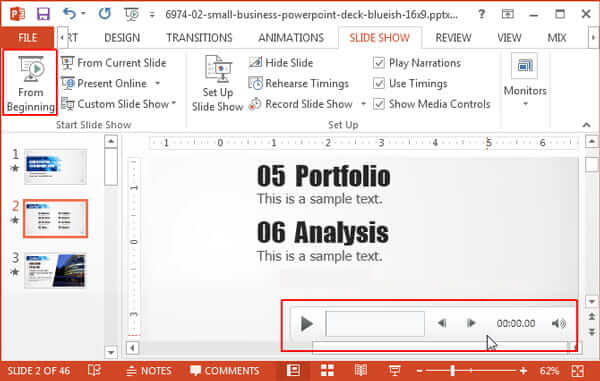Viewport: 600px width, 381px height.
Task: Go to Previous Slide double-arrow
Action: [592, 317]
